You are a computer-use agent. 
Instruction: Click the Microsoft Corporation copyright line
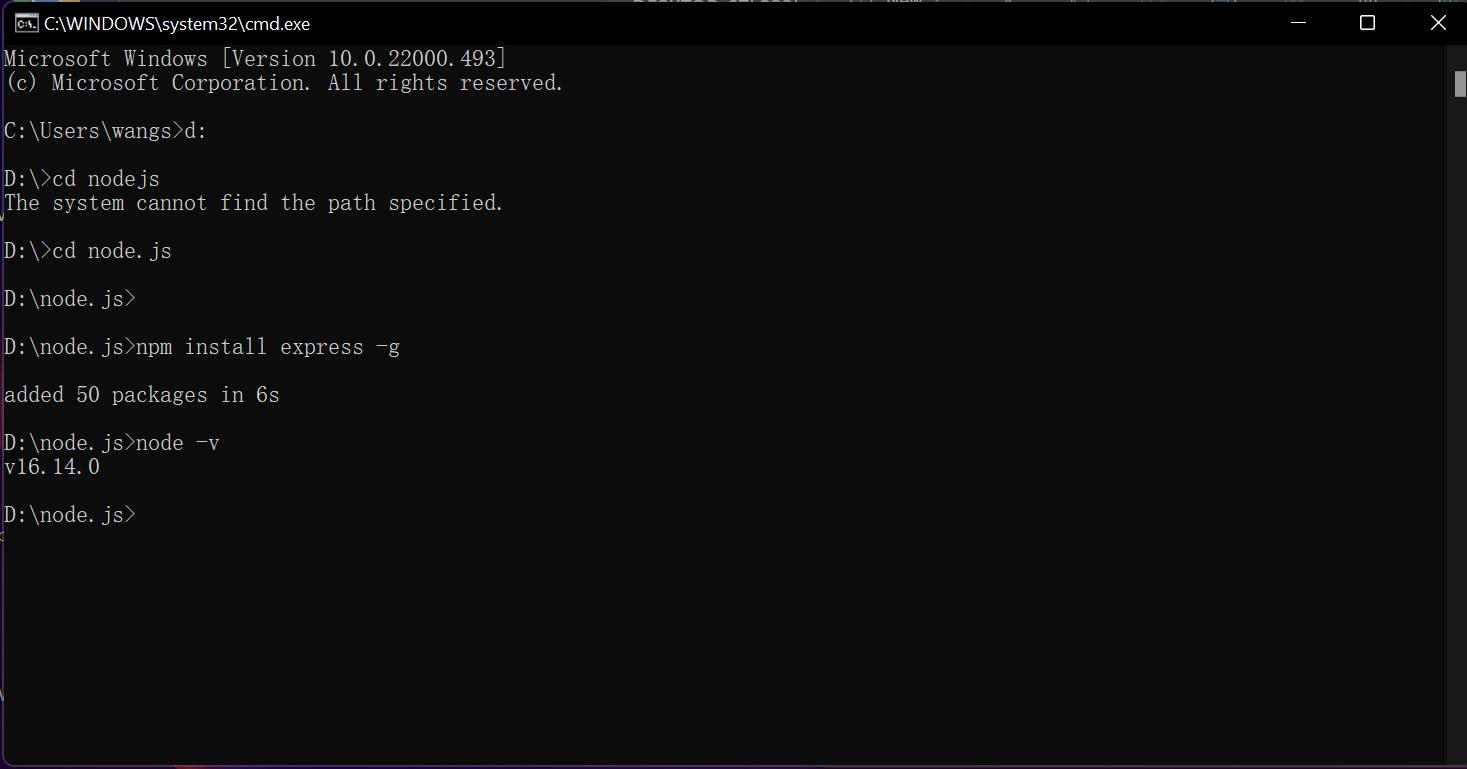(x=283, y=83)
